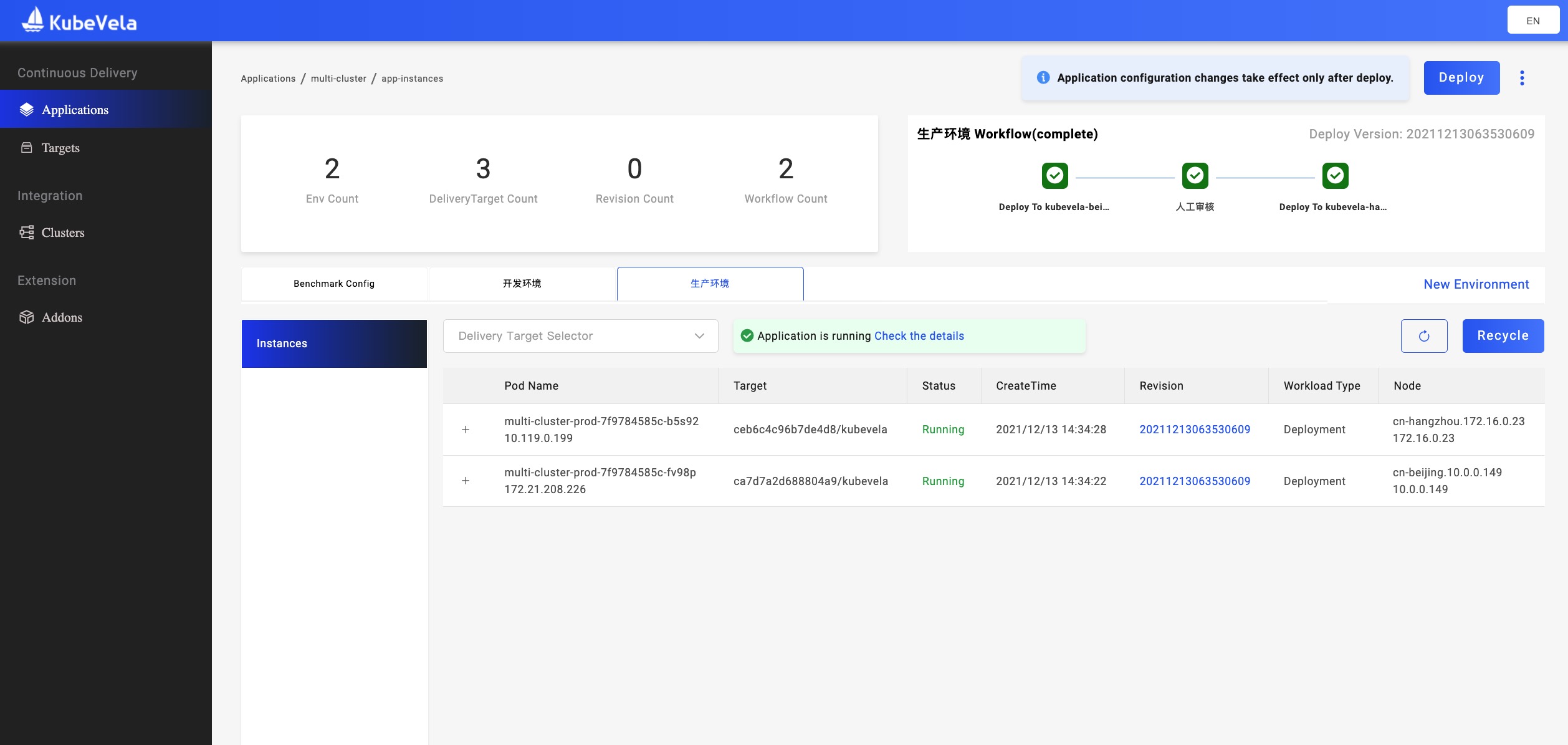Switch to the 开发环境 tab

522,284
